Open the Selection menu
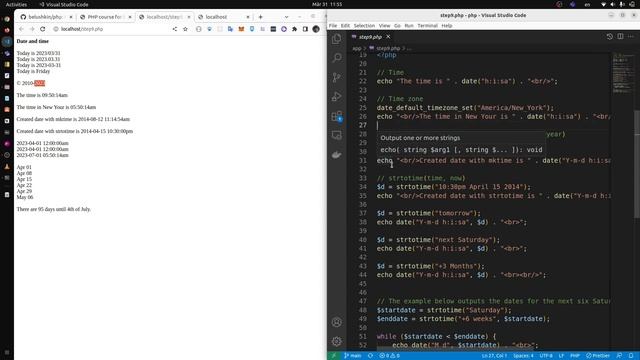 point(364,25)
